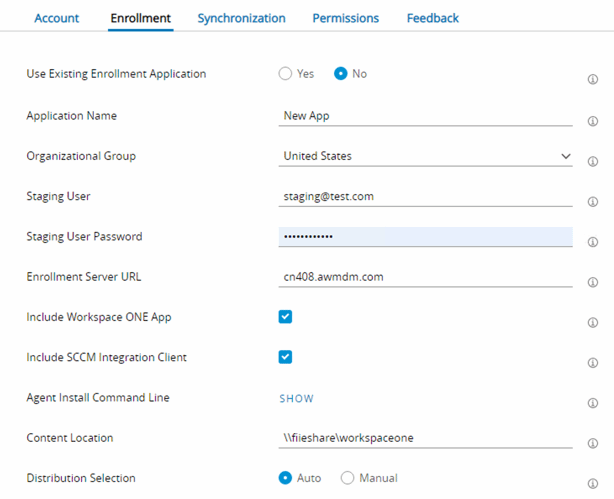Click info icon for Enrollment Server URL
The height and width of the screenshot is (499, 614).
pos(593,282)
